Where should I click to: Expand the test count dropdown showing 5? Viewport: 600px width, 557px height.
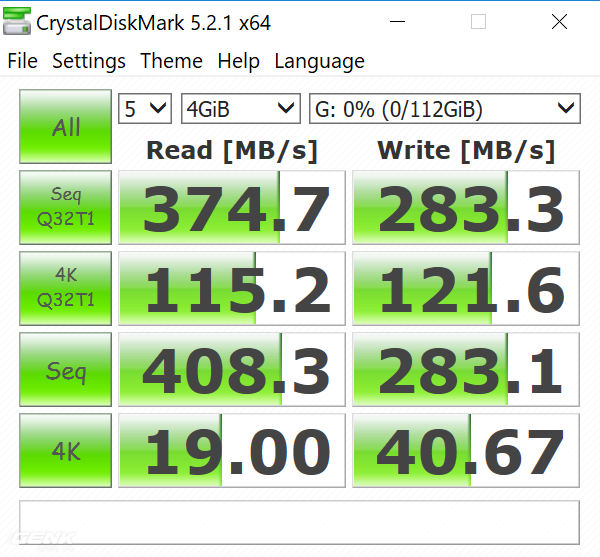[x=145, y=109]
